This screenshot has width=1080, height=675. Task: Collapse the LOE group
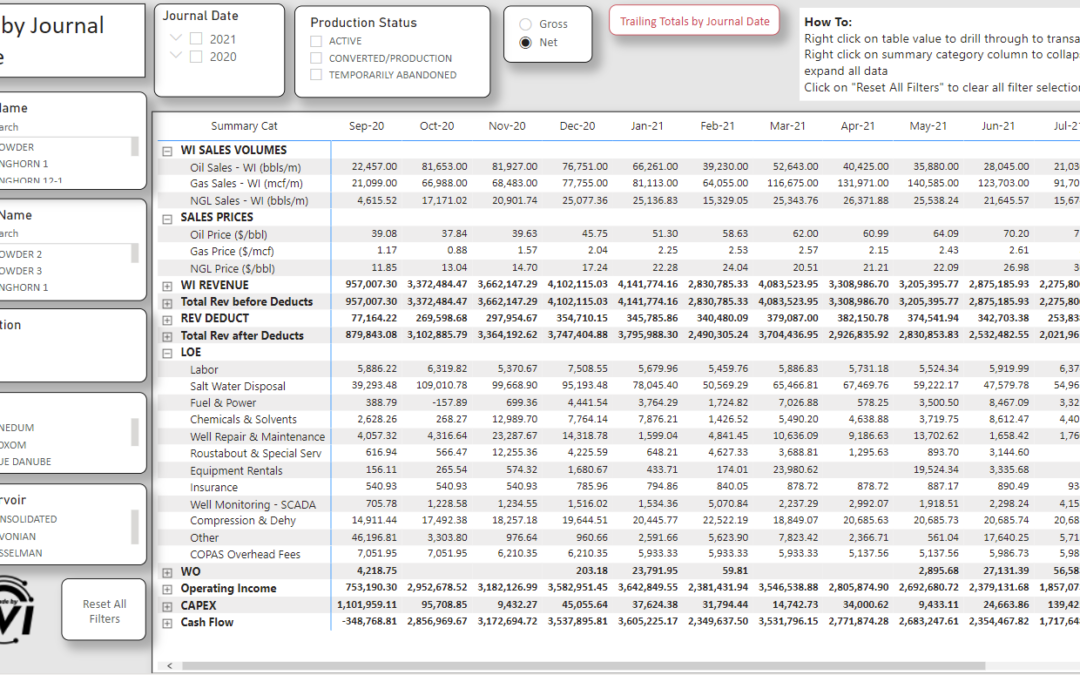pyautogui.click(x=167, y=353)
